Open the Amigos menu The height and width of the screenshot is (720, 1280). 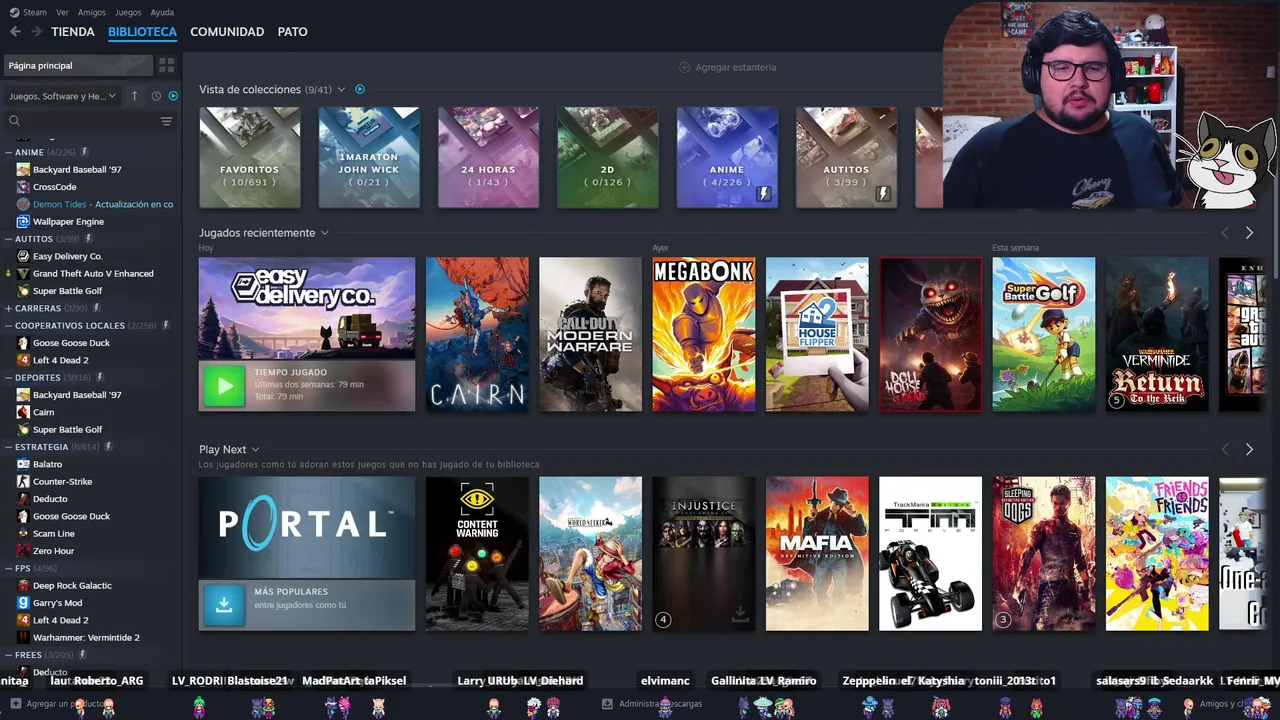[x=92, y=12]
